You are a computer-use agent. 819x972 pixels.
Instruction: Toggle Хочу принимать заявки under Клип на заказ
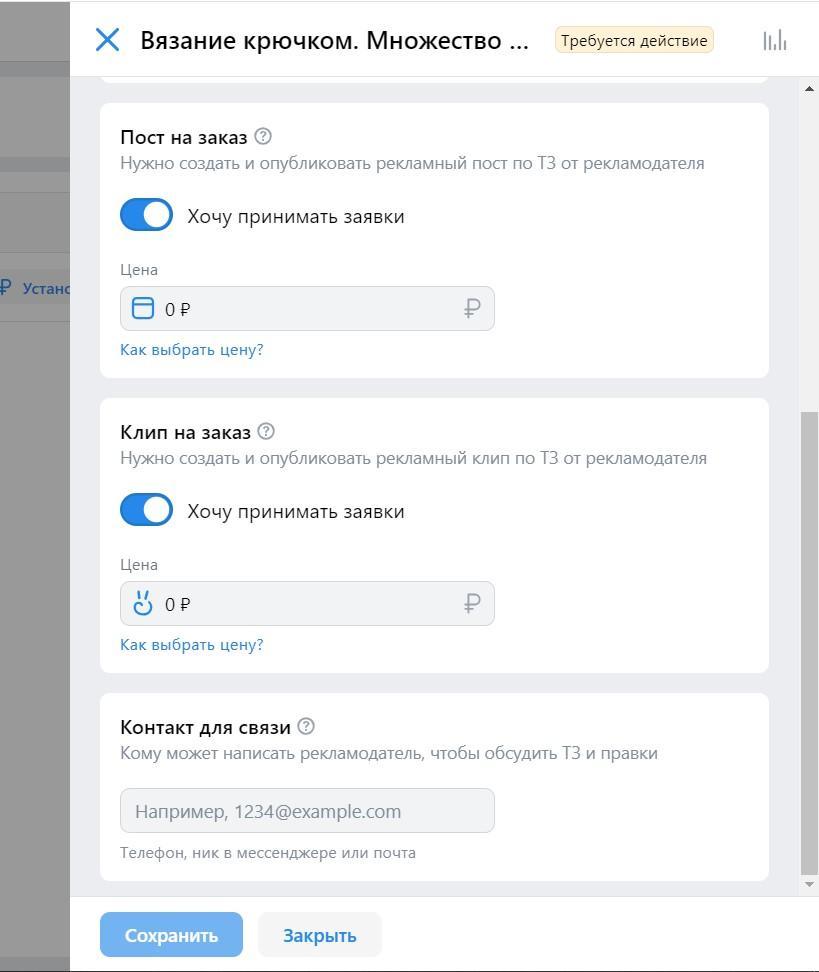tap(146, 509)
